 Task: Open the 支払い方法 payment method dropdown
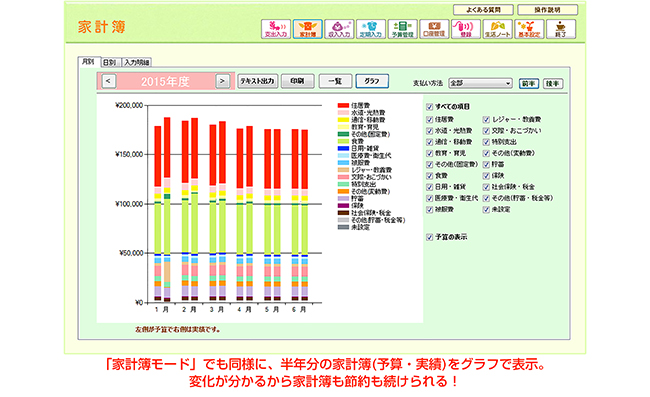pyautogui.click(x=480, y=83)
